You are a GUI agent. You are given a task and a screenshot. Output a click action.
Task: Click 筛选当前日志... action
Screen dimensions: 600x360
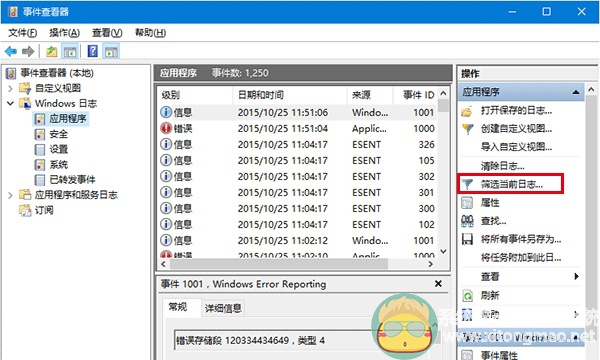(512, 184)
